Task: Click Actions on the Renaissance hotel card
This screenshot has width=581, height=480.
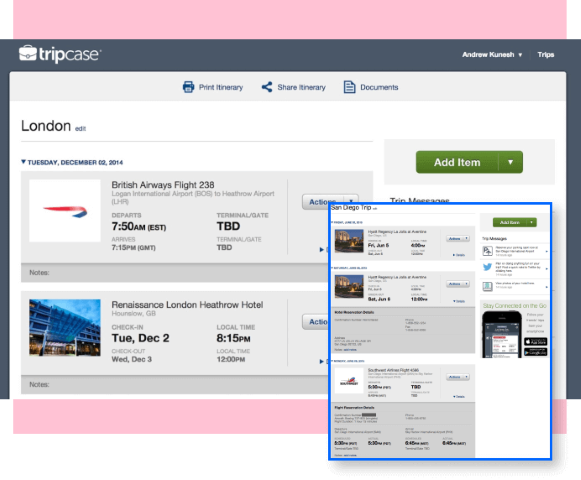Action: 316,322
